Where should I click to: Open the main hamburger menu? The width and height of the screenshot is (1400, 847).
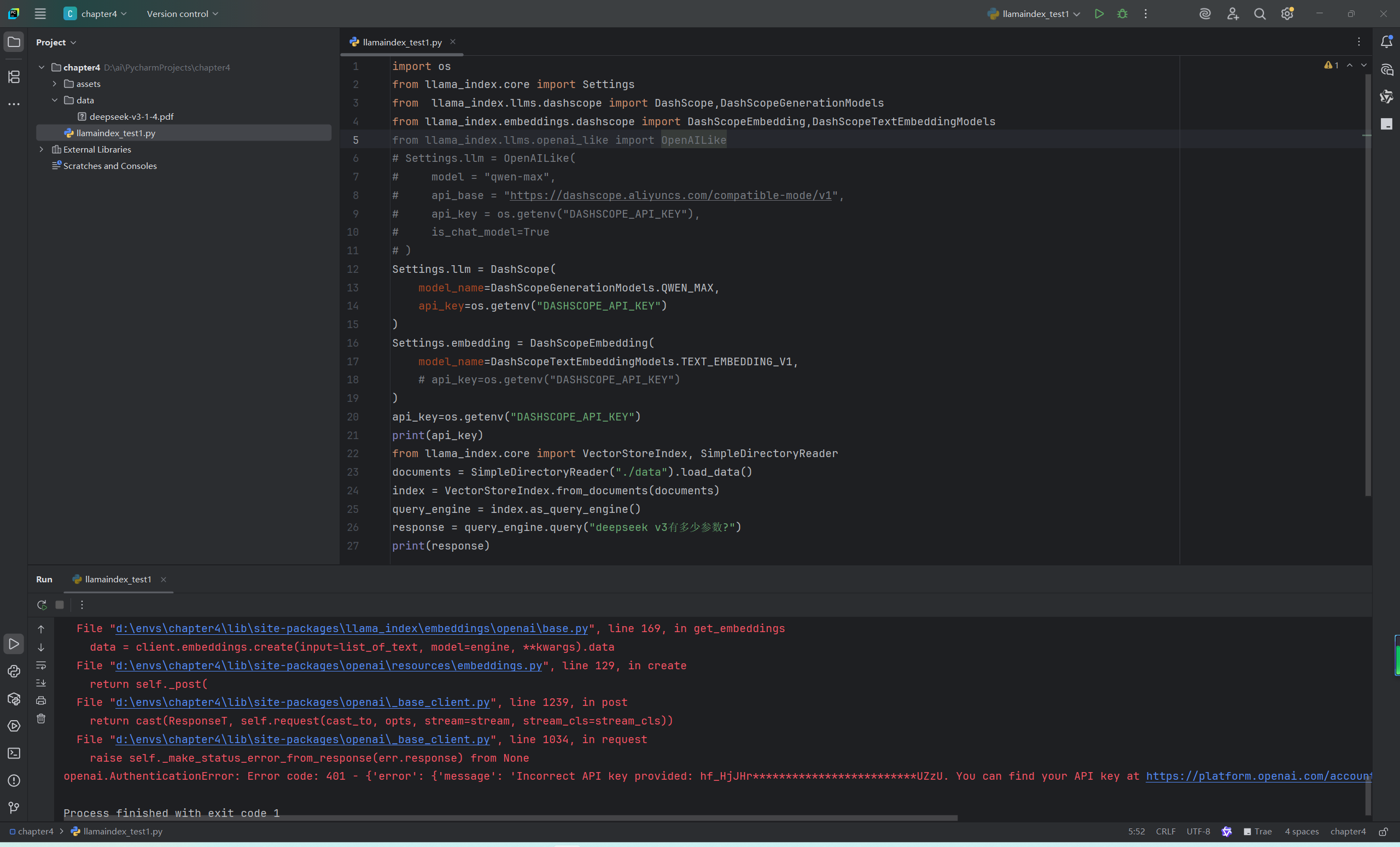point(40,14)
